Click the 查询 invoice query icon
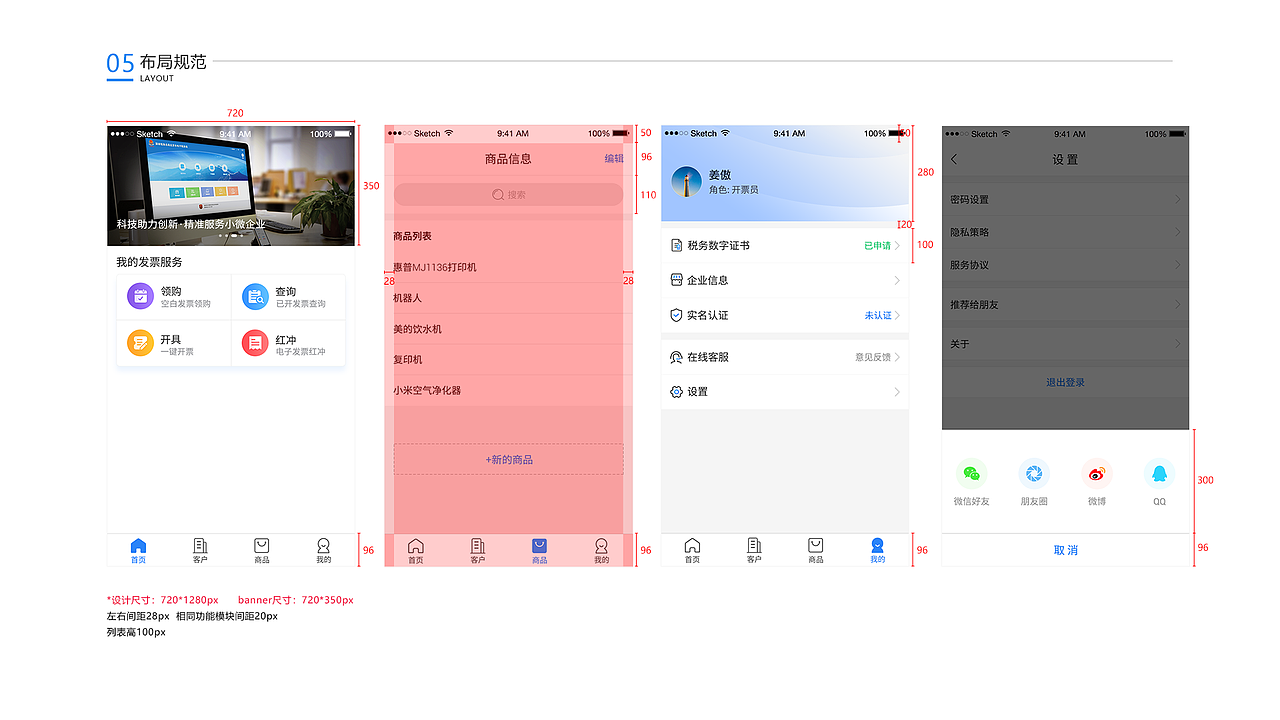The image size is (1280, 720). click(x=254, y=295)
